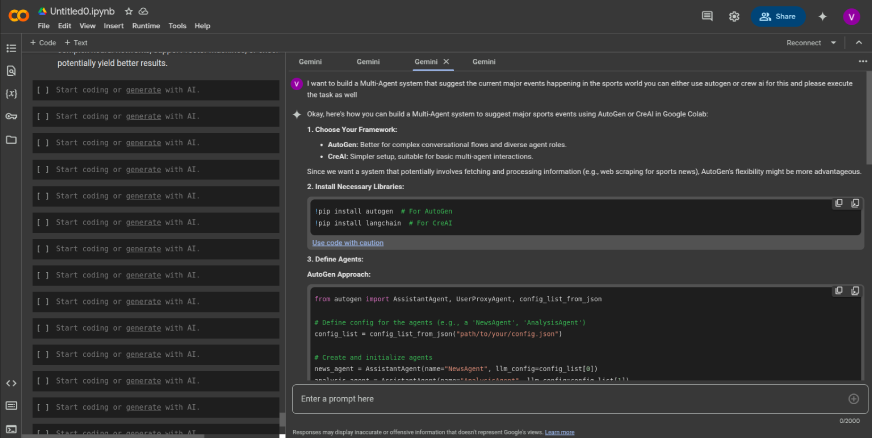Open the Edit menu
Viewport: 872px width, 438px height.
point(65,26)
